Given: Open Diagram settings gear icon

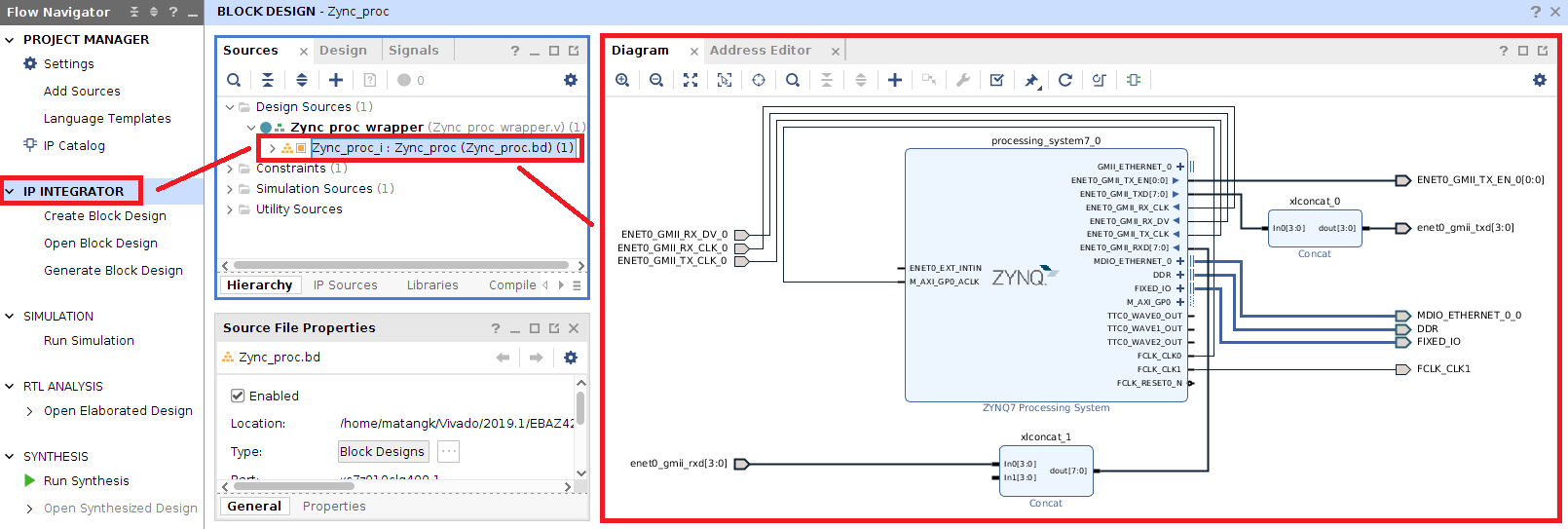Looking at the screenshot, I should click(x=1540, y=80).
